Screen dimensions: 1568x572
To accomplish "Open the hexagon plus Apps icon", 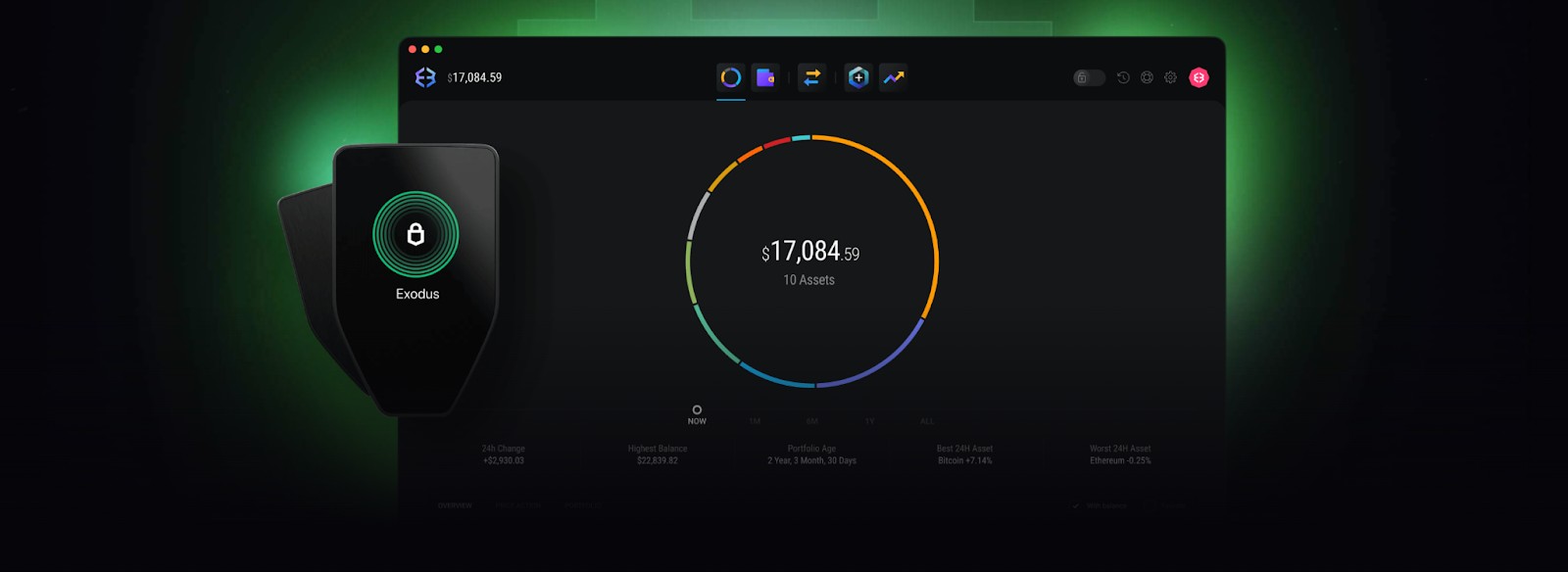I will pos(858,77).
